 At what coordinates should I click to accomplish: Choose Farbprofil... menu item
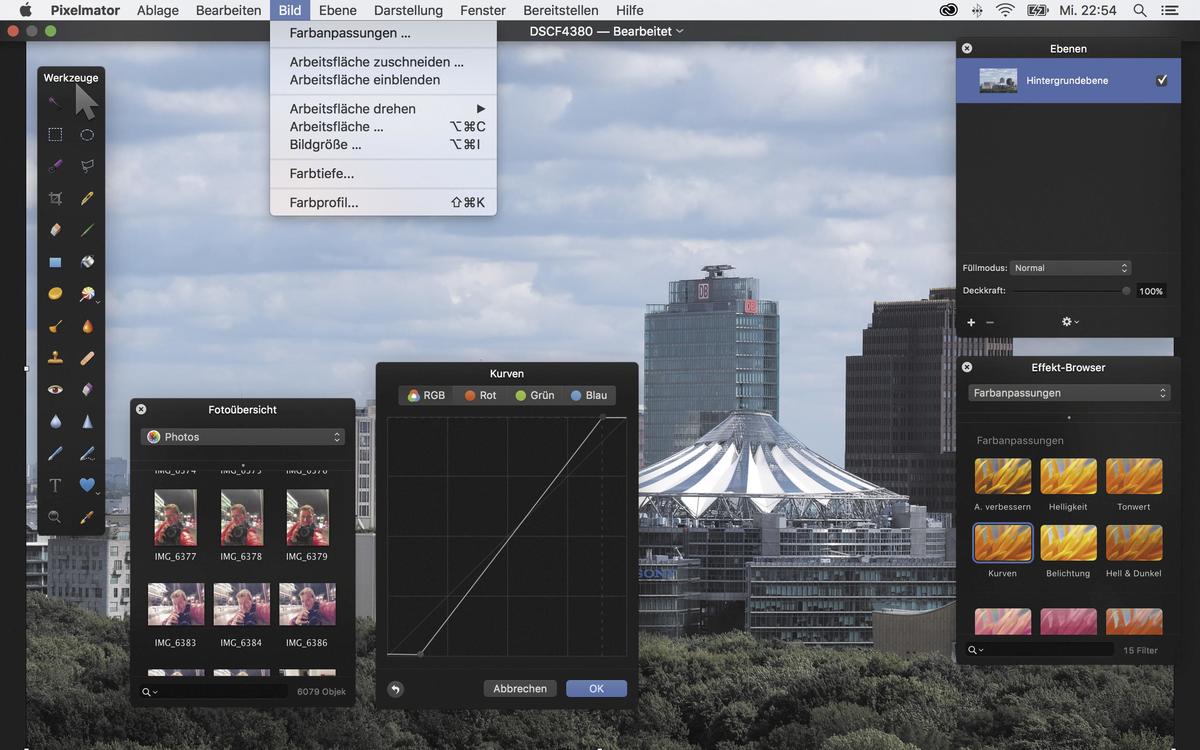coord(383,202)
